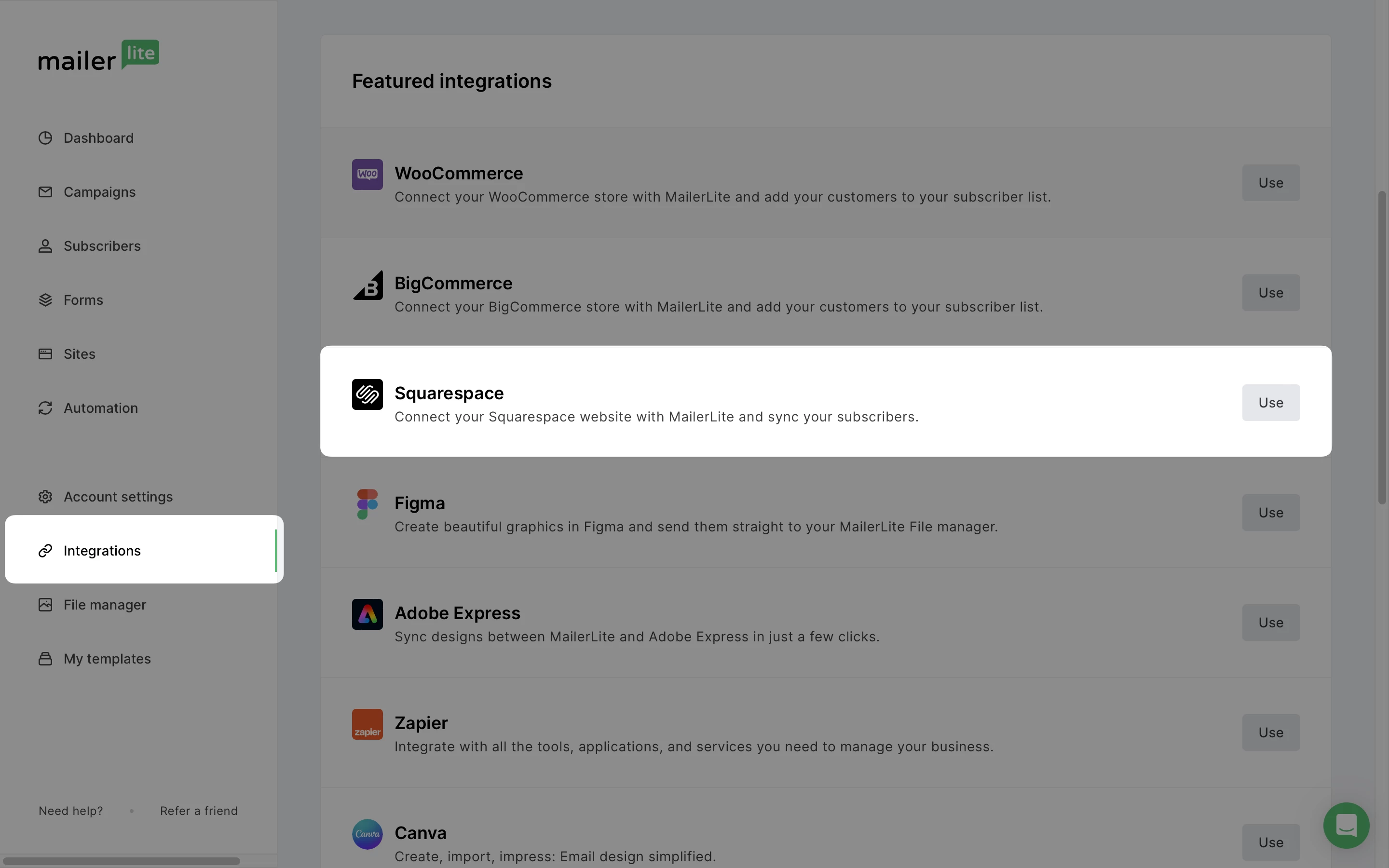Open the Dashboard menu item

98,138
